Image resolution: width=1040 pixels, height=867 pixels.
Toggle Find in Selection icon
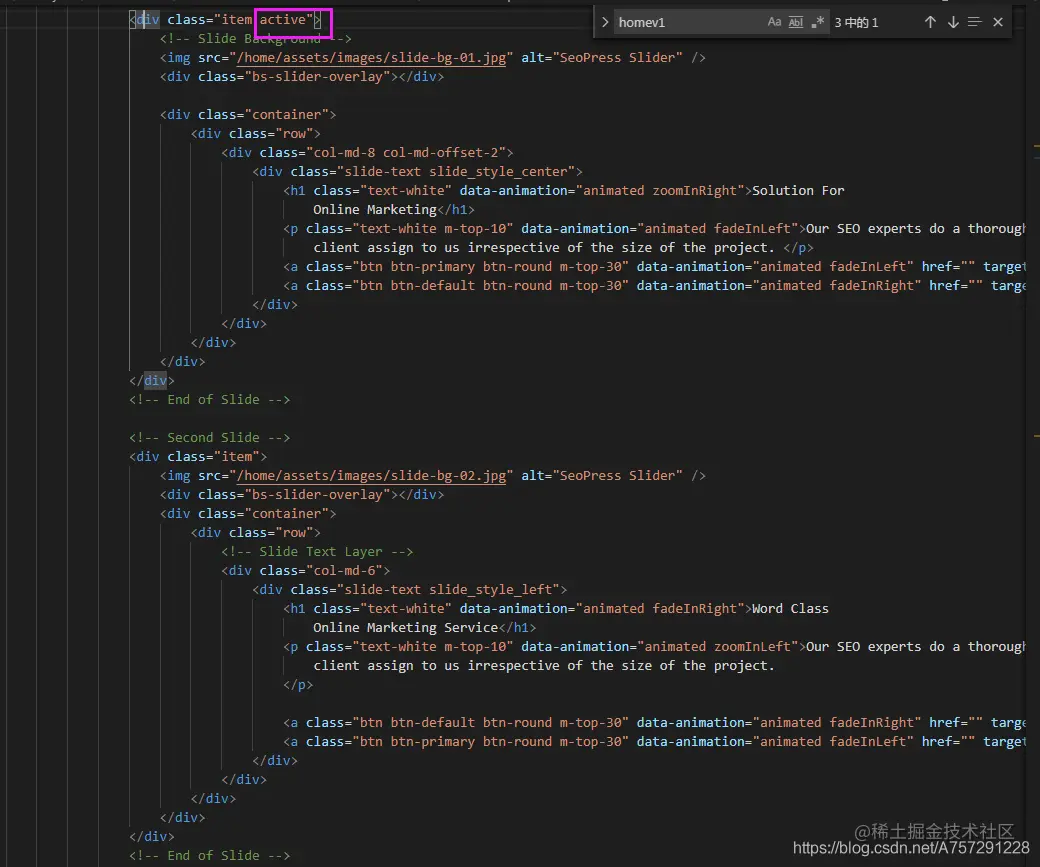(x=974, y=22)
